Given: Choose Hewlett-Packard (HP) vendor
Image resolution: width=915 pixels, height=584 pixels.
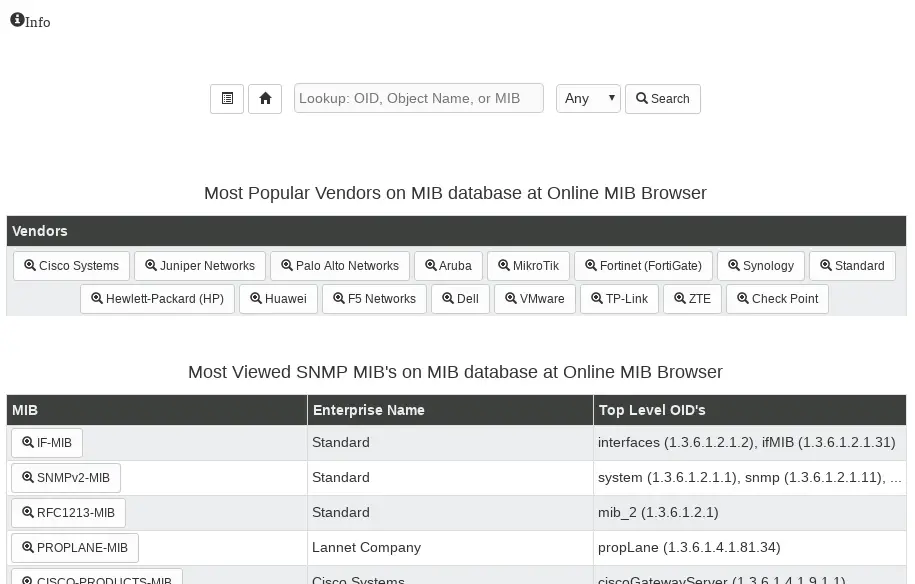Looking at the screenshot, I should [x=158, y=299].
